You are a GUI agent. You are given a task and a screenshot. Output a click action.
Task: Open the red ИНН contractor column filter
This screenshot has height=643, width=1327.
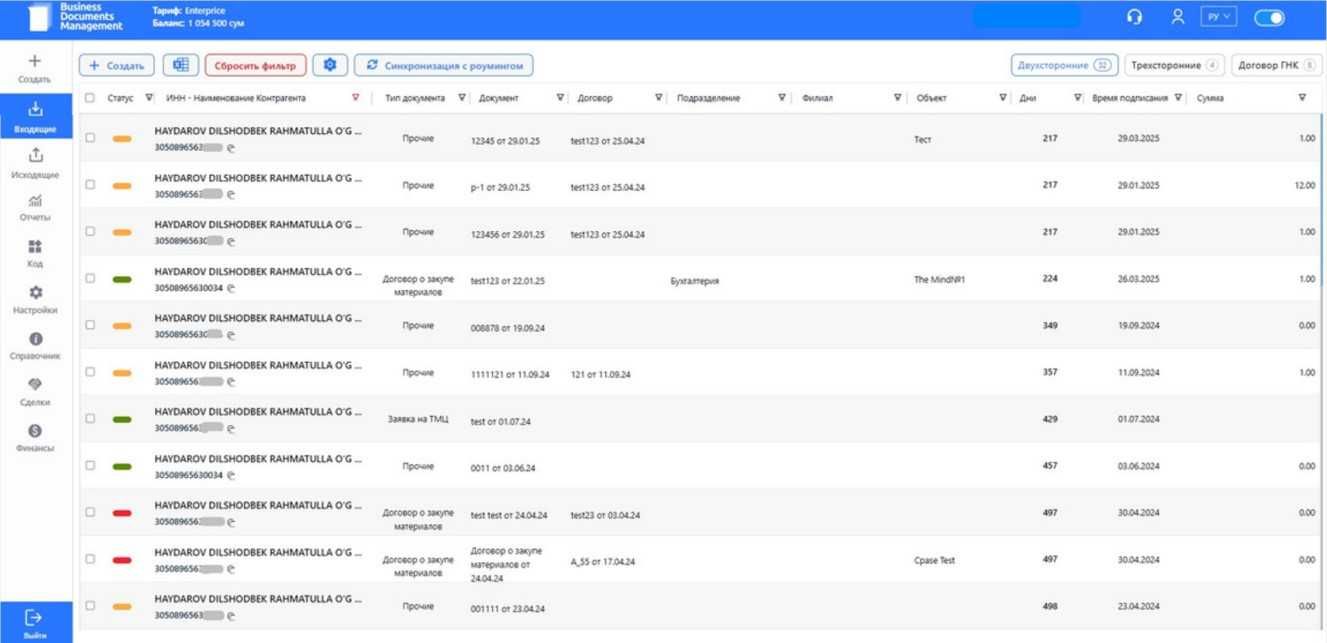pyautogui.click(x=356, y=98)
